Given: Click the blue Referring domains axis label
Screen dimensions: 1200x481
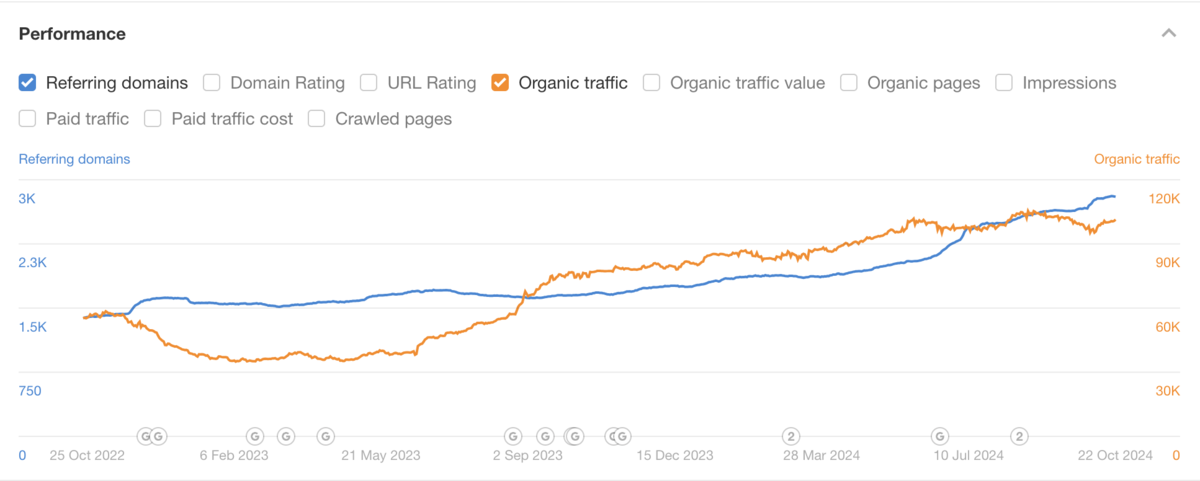Looking at the screenshot, I should [x=74, y=159].
